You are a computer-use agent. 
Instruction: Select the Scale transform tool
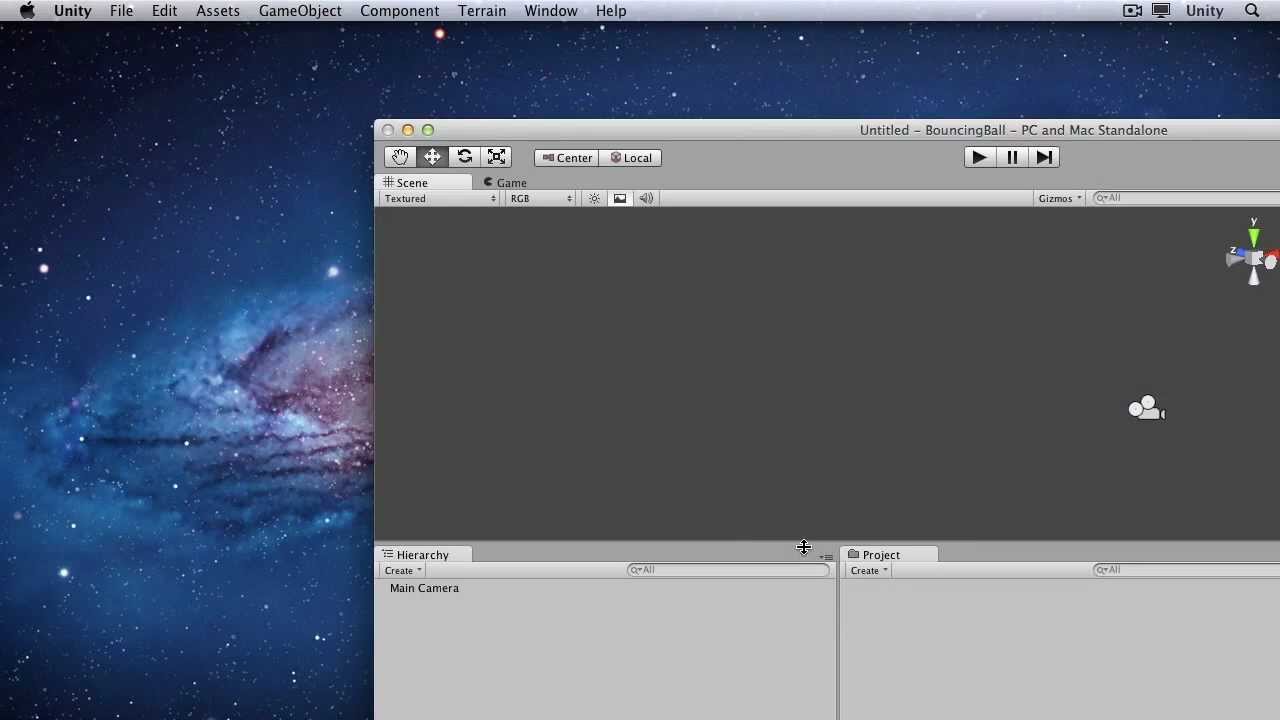click(x=496, y=157)
